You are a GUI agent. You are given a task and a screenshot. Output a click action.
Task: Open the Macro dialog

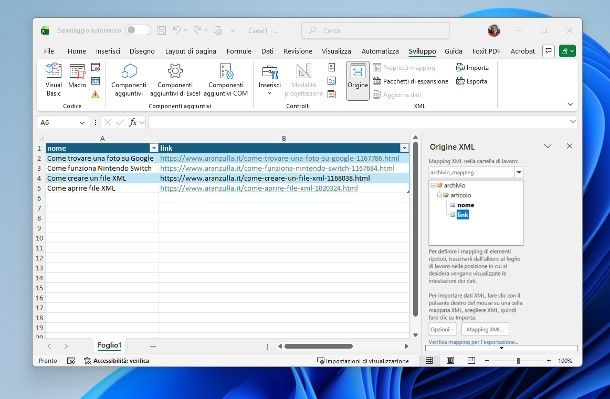77,76
